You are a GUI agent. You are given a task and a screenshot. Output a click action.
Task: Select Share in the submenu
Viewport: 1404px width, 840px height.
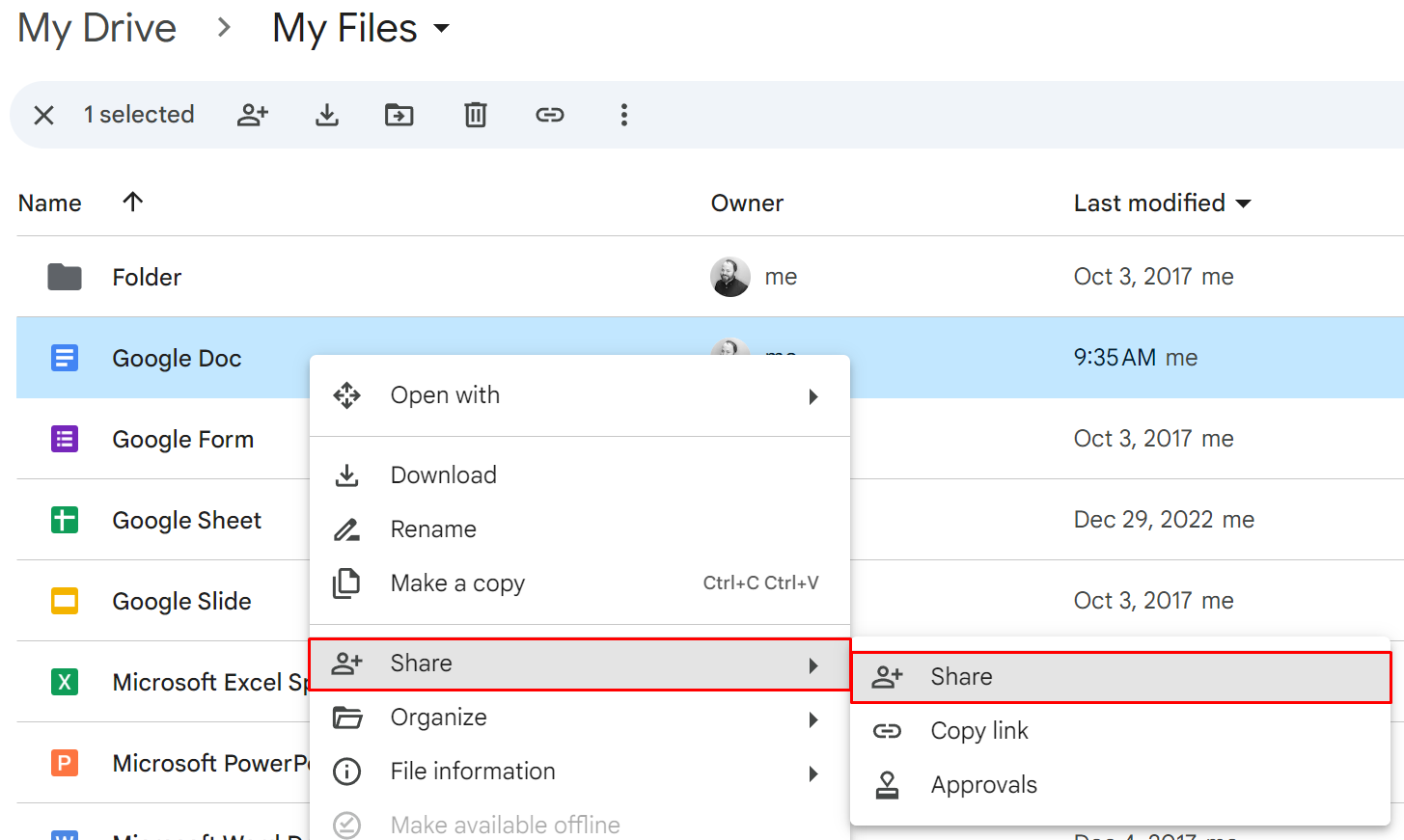pos(1120,677)
